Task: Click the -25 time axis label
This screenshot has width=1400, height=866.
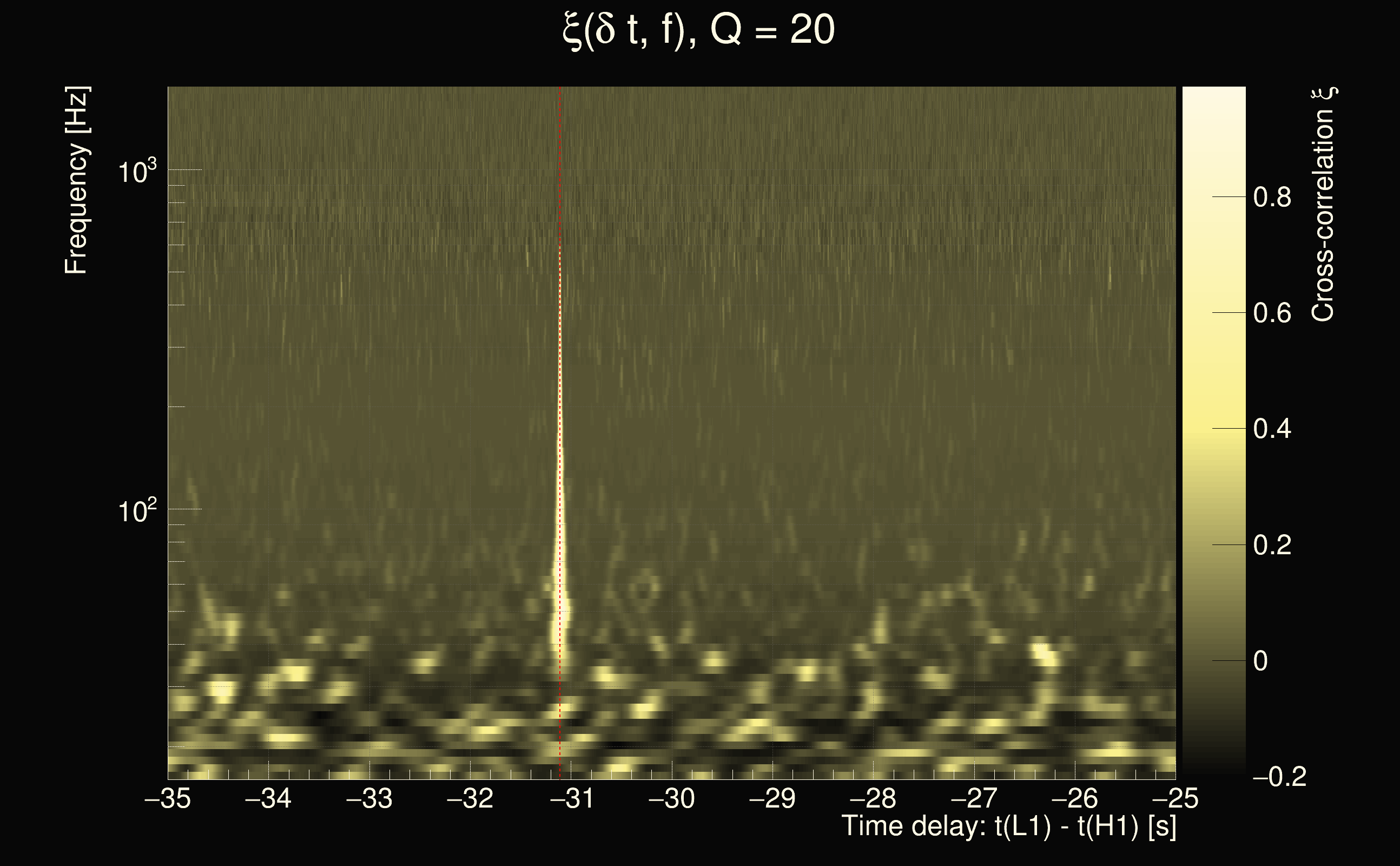Action: (1175, 798)
